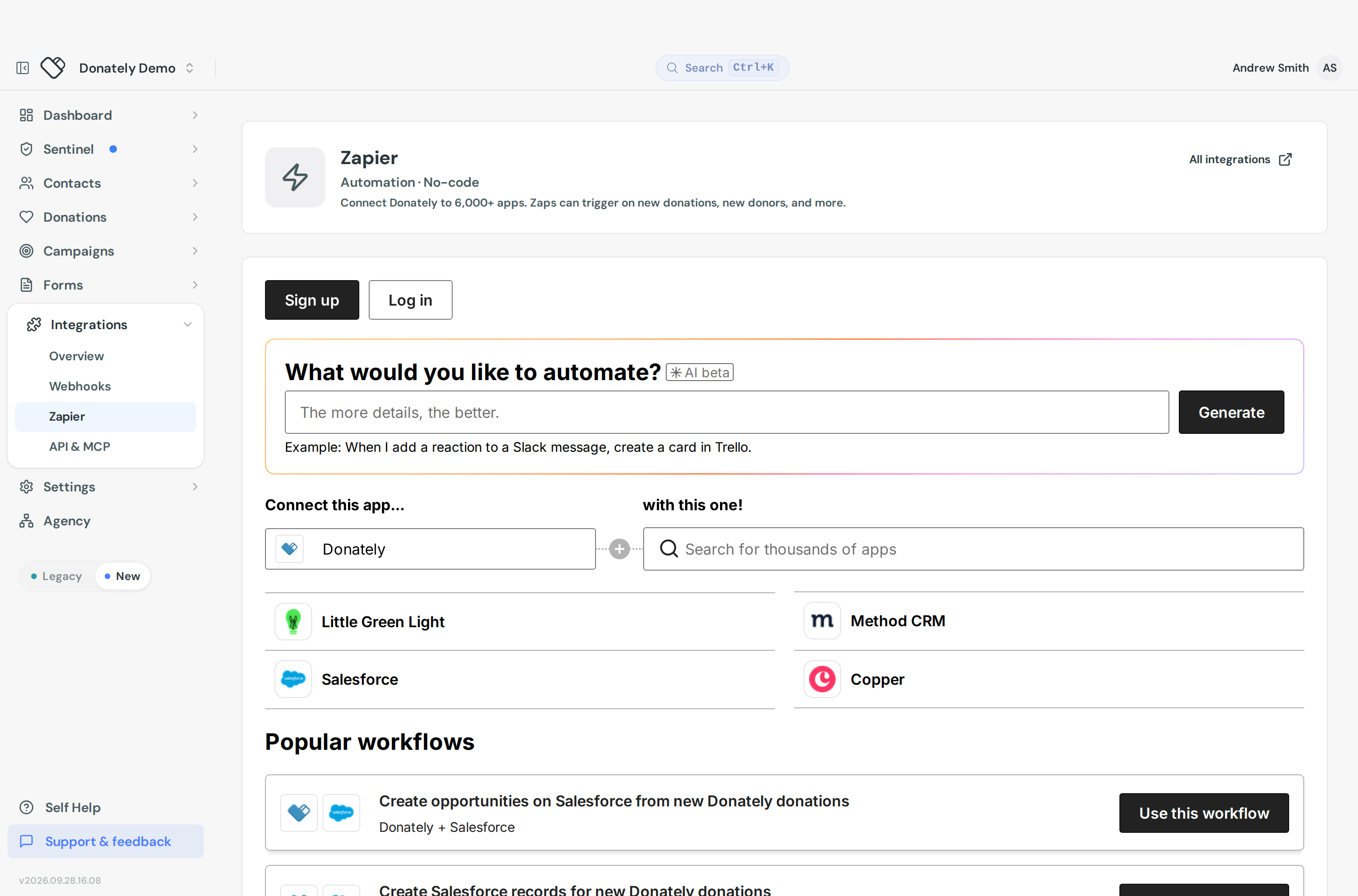Click the Support & feedback chat icon

(26, 841)
